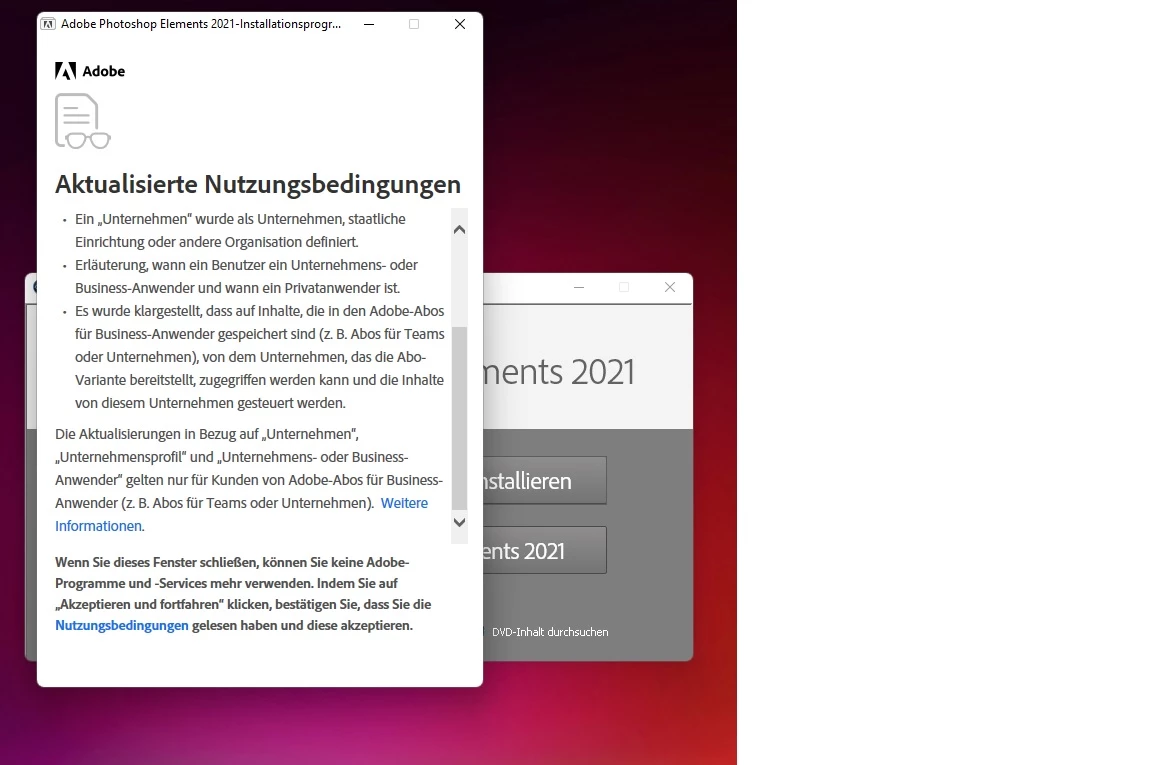Click the lower '2021' button in the background window
The height and width of the screenshot is (765, 1152).
[544, 550]
